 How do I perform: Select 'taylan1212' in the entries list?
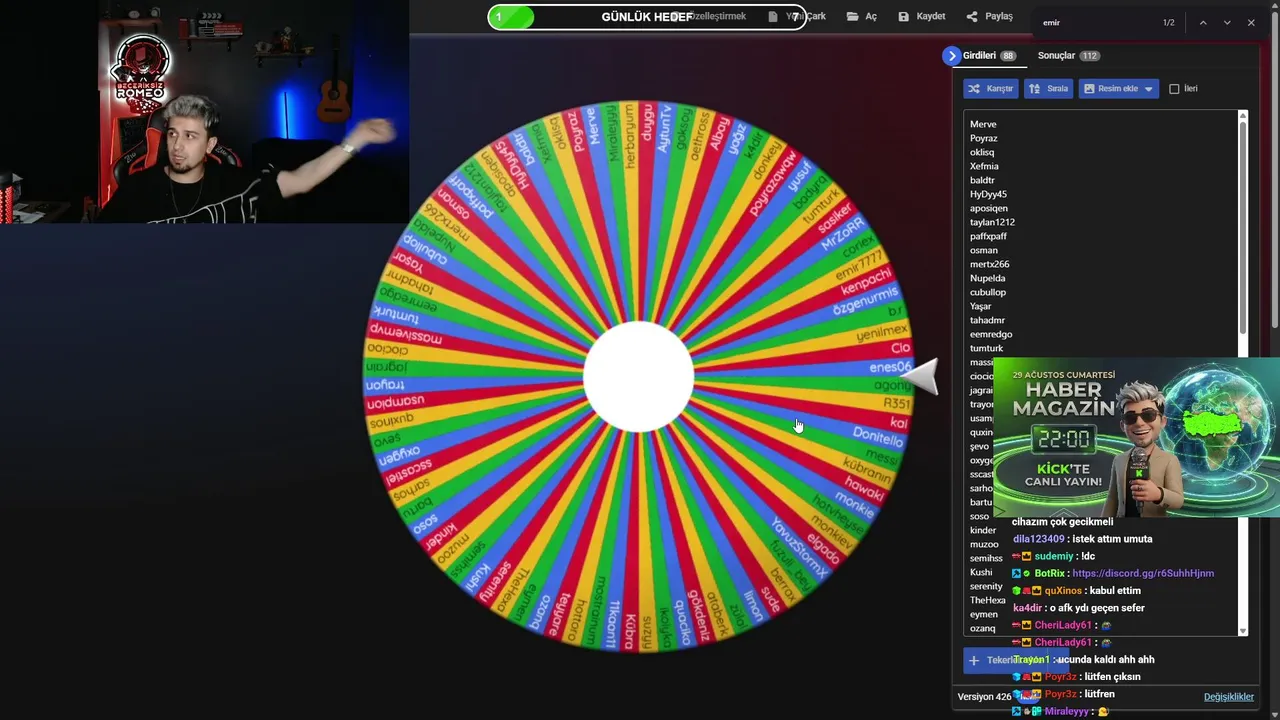coord(992,223)
